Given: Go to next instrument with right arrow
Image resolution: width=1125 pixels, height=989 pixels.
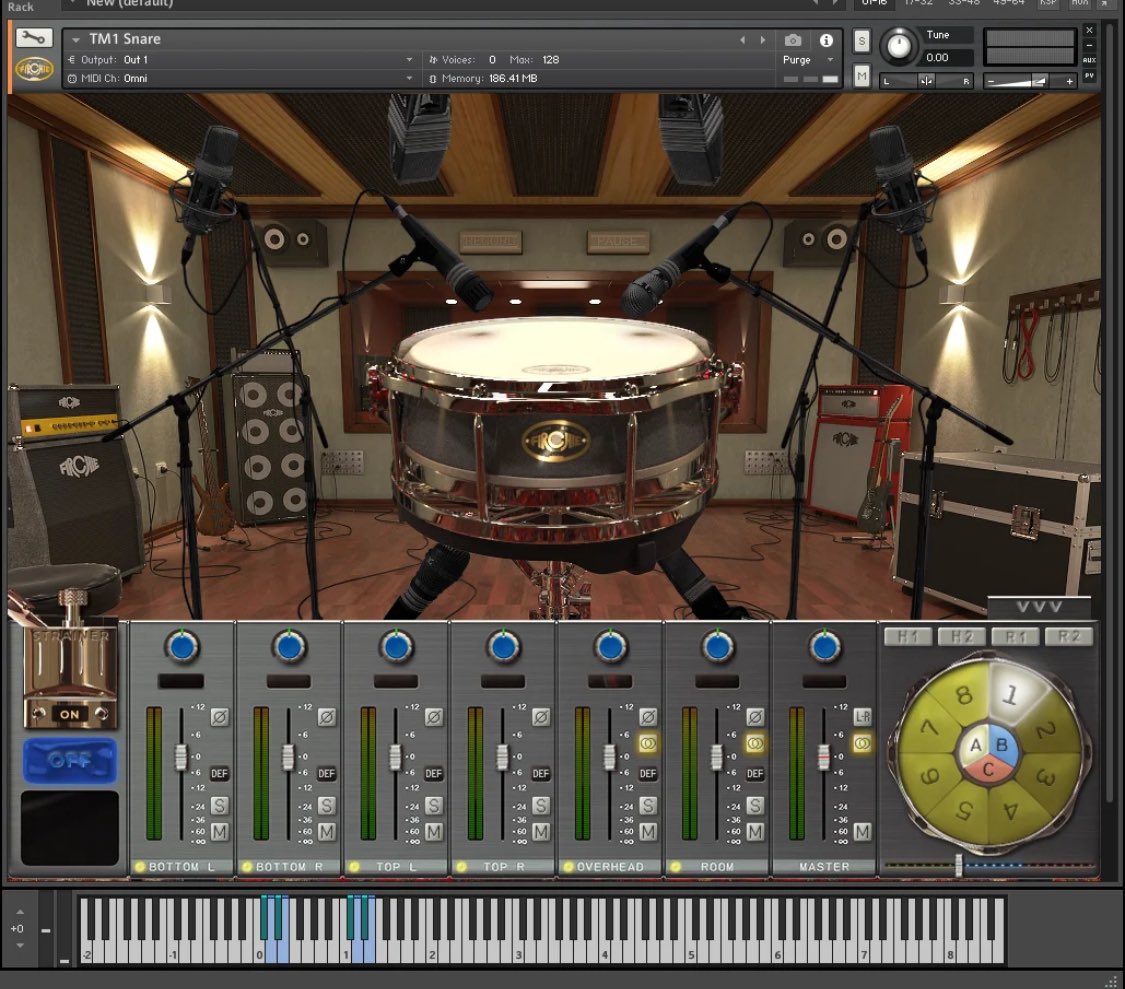Looking at the screenshot, I should 763,40.
